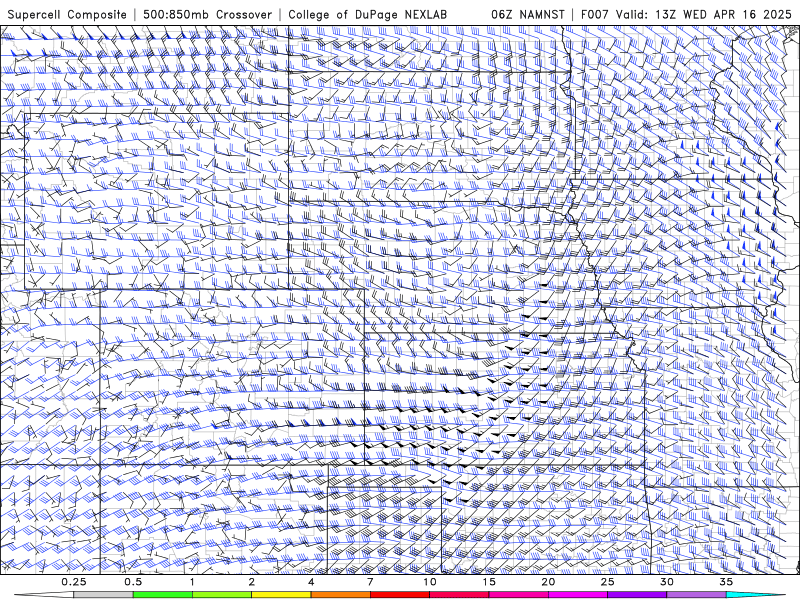Click the red segment between 7 and 10
This screenshot has height=600, width=800.
click(399, 595)
